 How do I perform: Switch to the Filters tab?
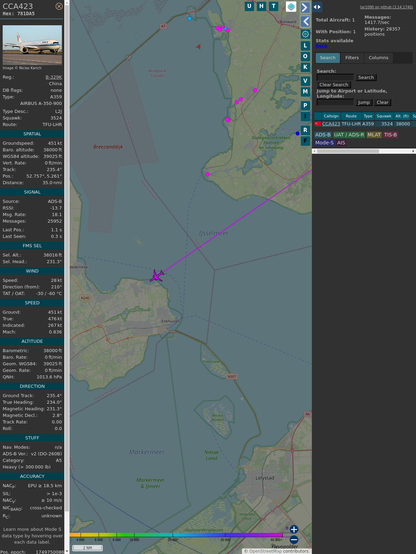pyautogui.click(x=352, y=58)
